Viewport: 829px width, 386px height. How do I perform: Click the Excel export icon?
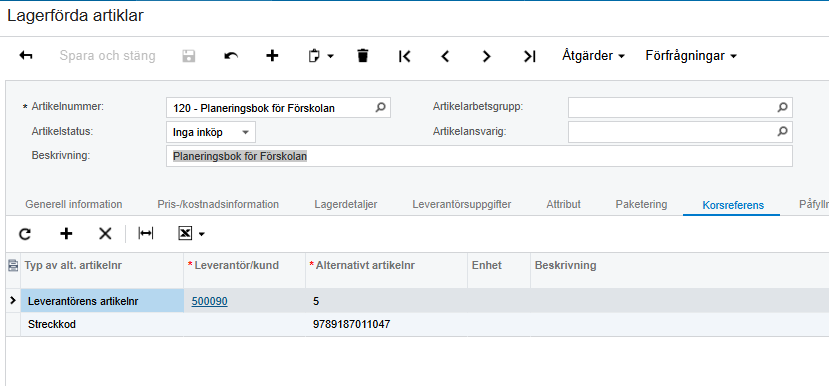click(185, 234)
